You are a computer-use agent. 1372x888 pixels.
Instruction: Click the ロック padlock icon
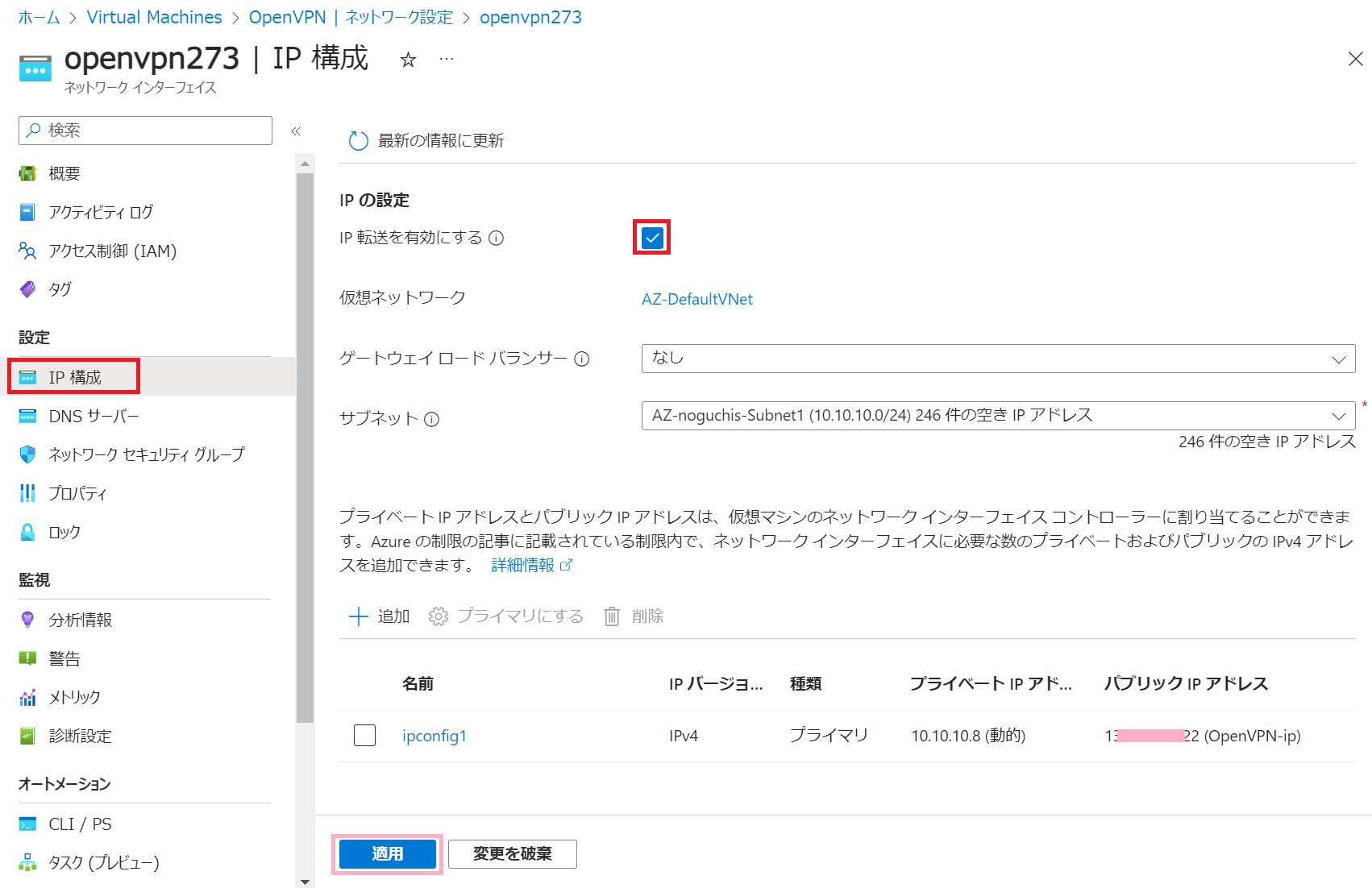[27, 532]
